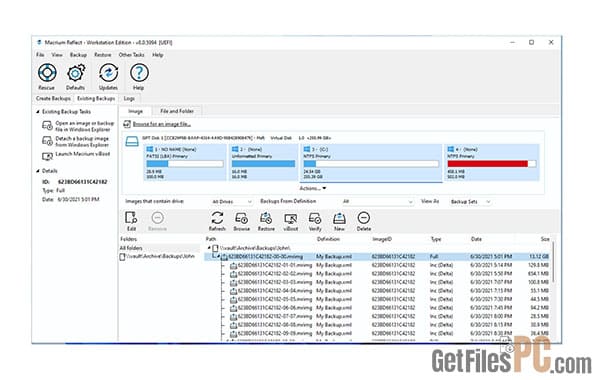Open the View menu
The height and width of the screenshot is (380, 600).
[x=57, y=55]
